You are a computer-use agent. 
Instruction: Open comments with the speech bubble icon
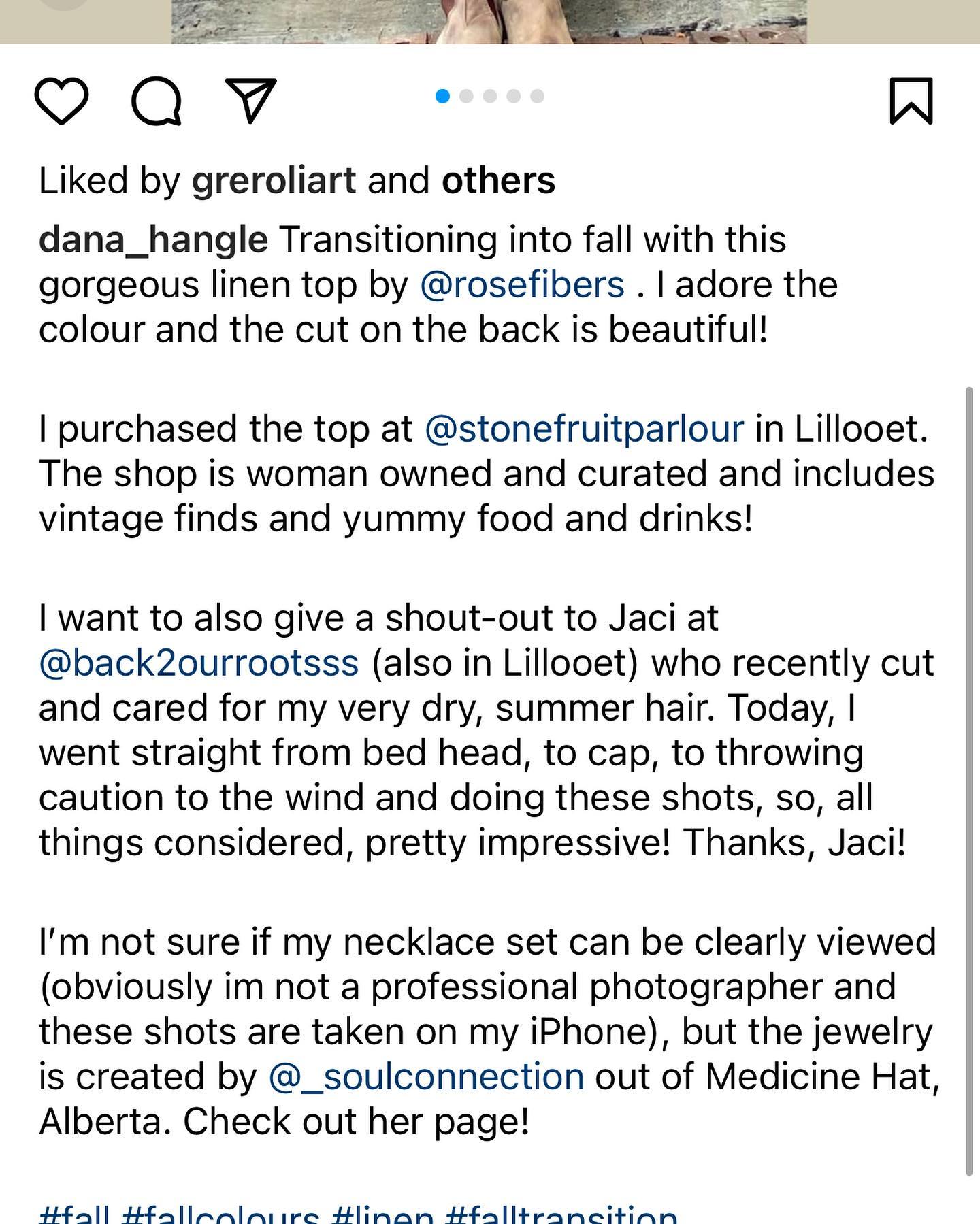(x=157, y=101)
